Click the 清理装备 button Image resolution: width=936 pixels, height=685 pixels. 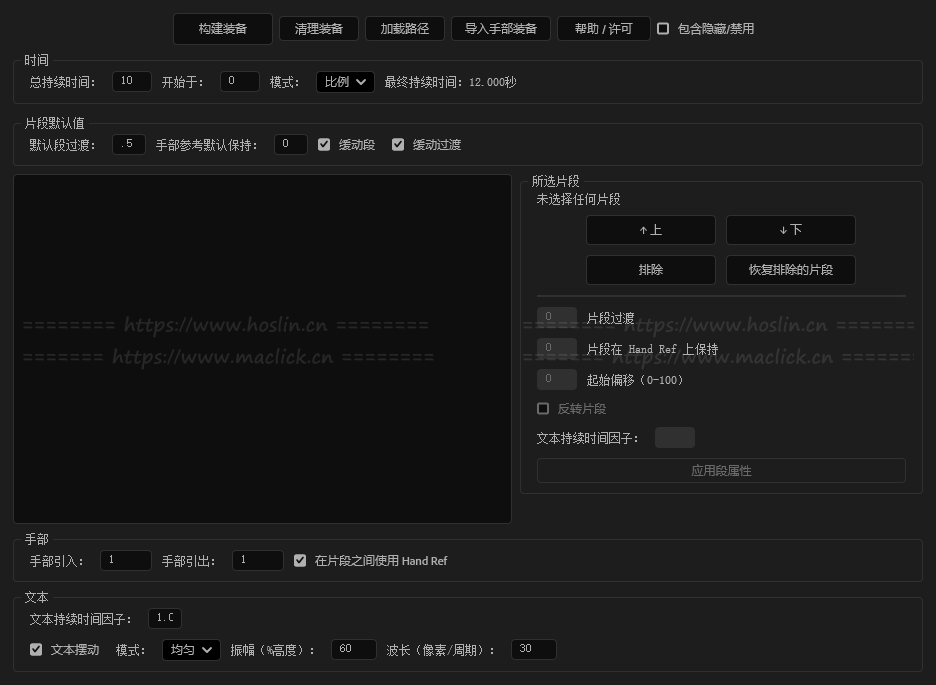pyautogui.click(x=319, y=29)
